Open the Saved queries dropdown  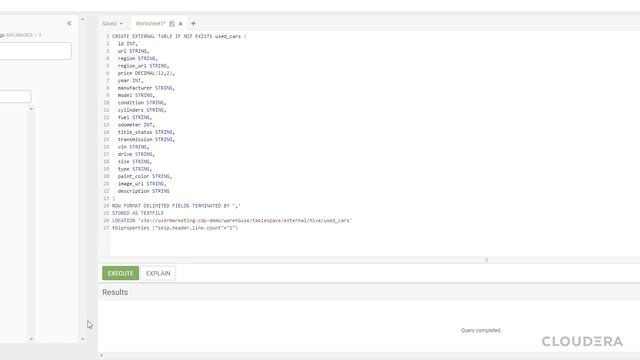tap(112, 24)
